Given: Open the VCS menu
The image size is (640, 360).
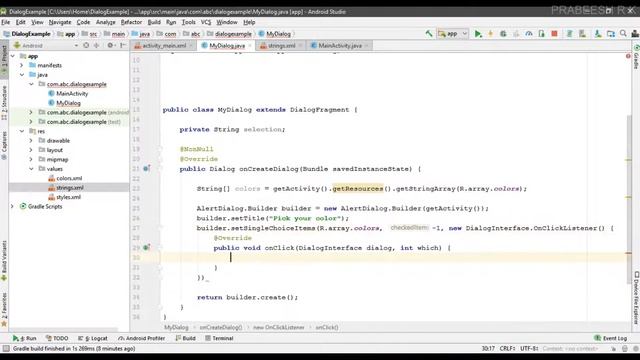Looking at the screenshot, I should (206, 22).
